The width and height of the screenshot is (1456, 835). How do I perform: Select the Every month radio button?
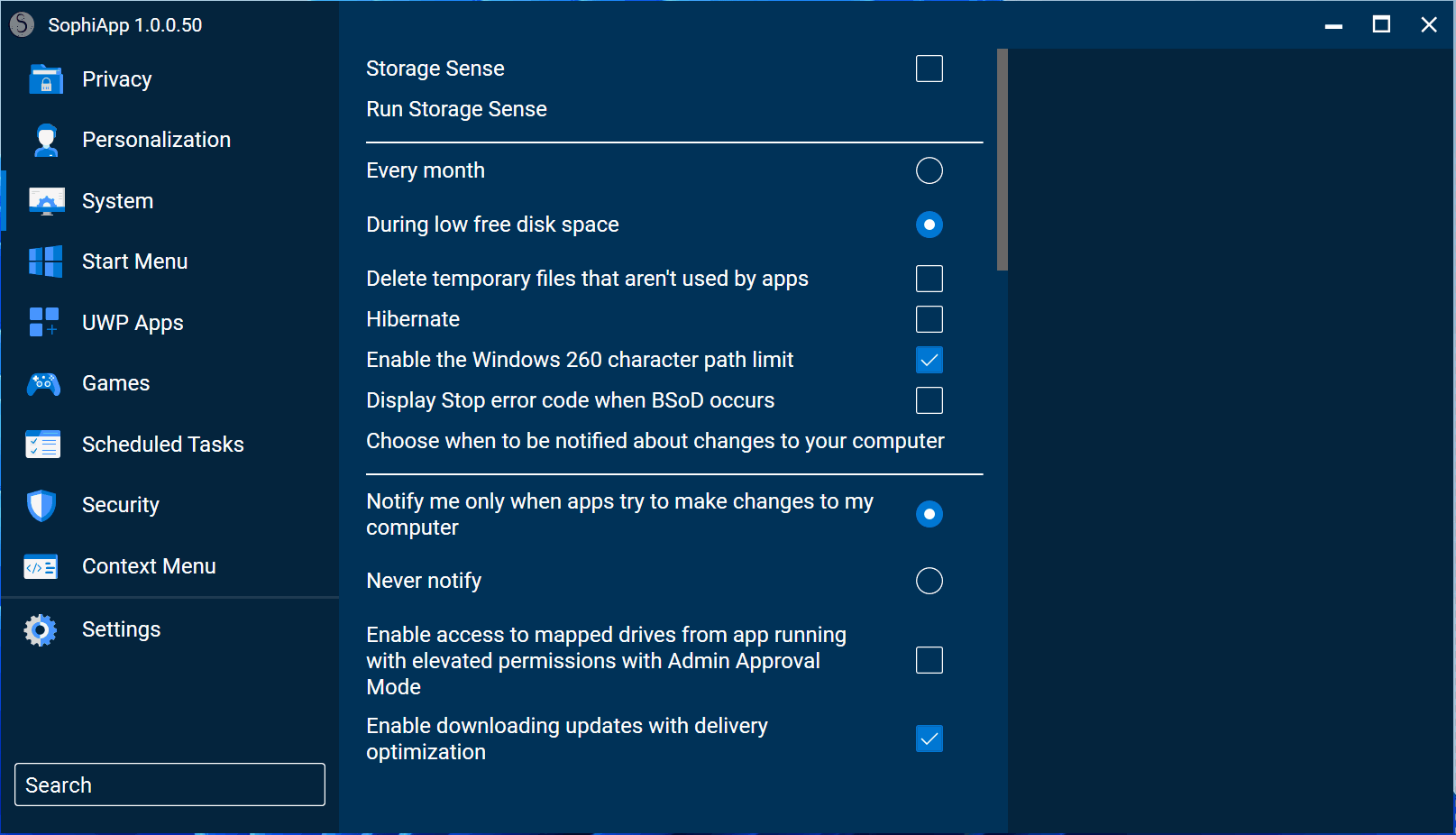tap(929, 170)
